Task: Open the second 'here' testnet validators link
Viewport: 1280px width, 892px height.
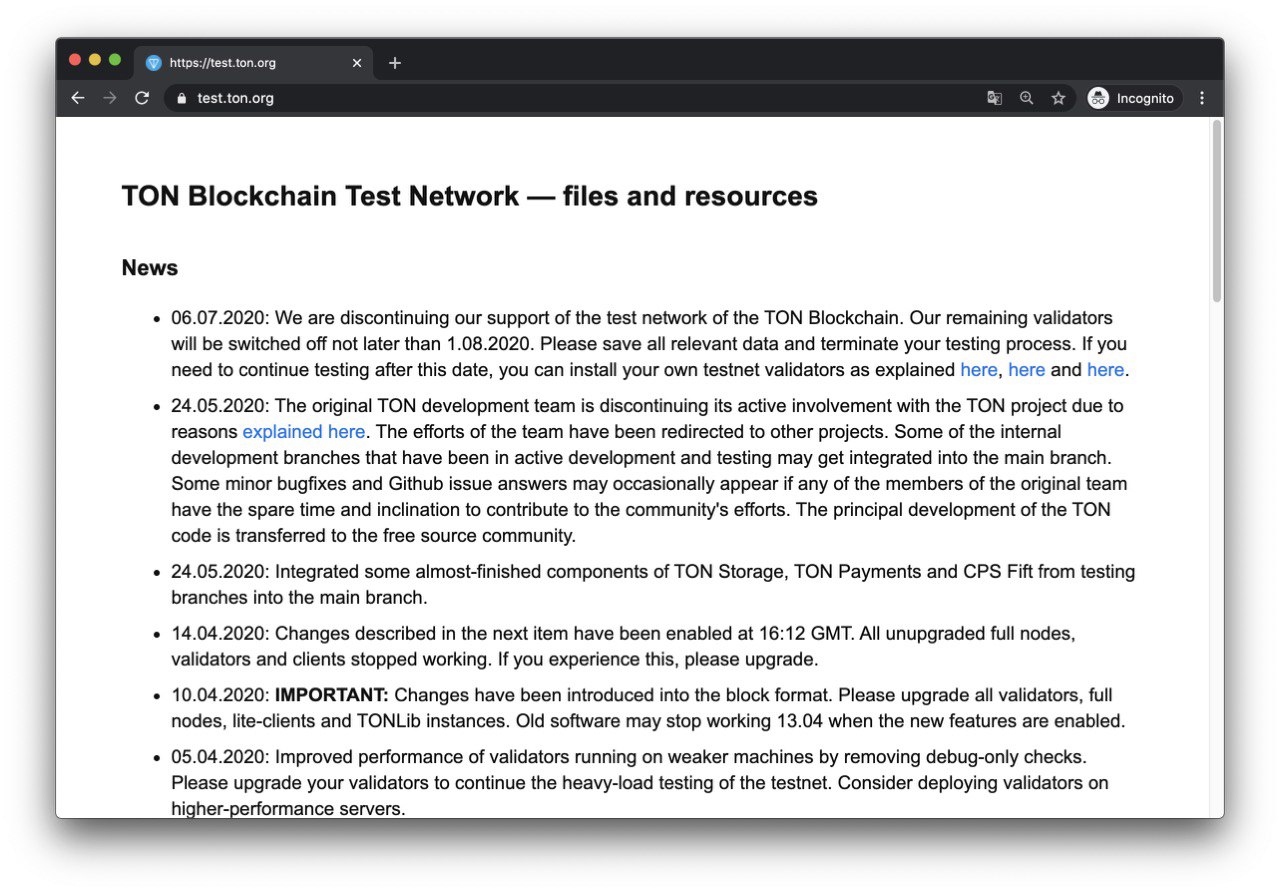Action: pyautogui.click(x=1026, y=370)
